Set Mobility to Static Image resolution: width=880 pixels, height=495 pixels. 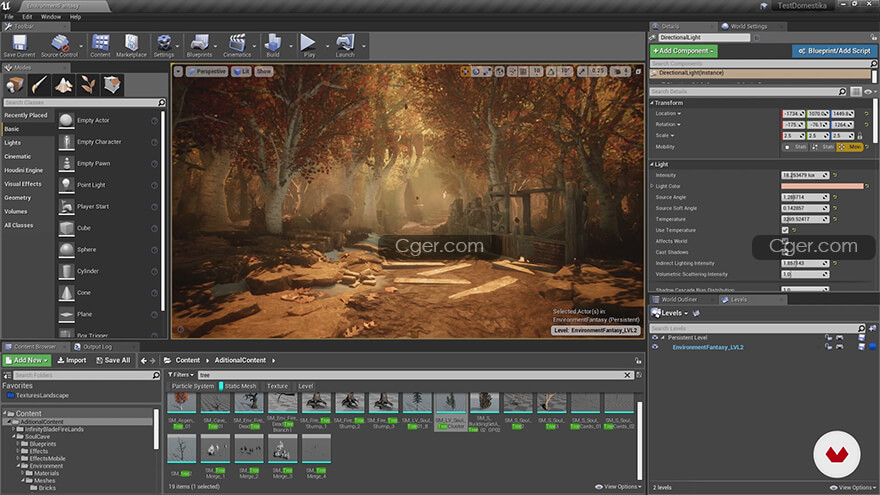(795, 146)
